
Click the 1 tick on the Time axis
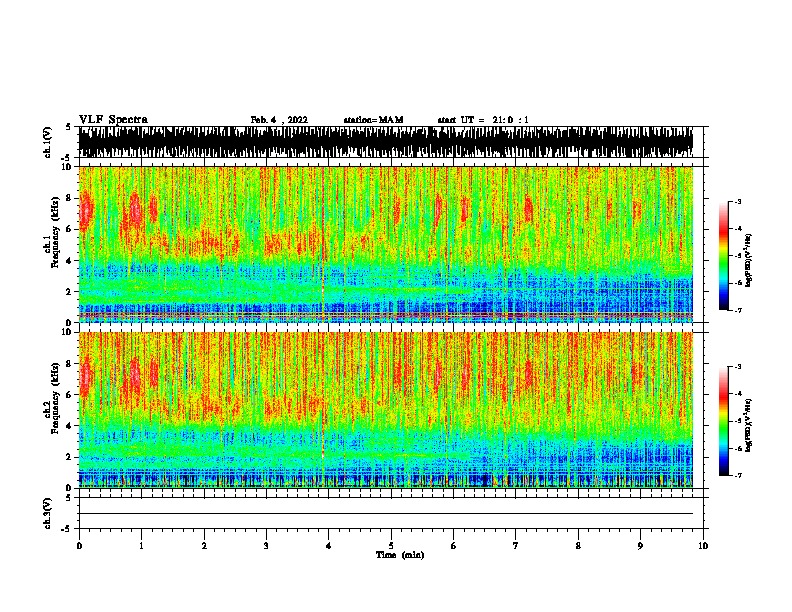tap(141, 545)
